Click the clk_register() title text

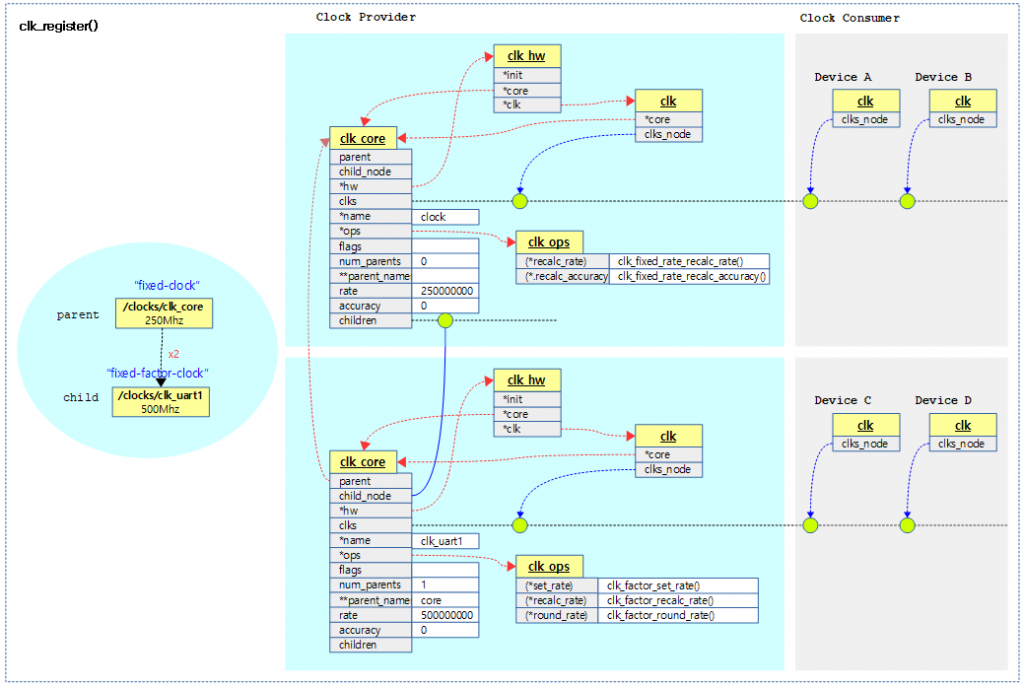pyautogui.click(x=59, y=26)
